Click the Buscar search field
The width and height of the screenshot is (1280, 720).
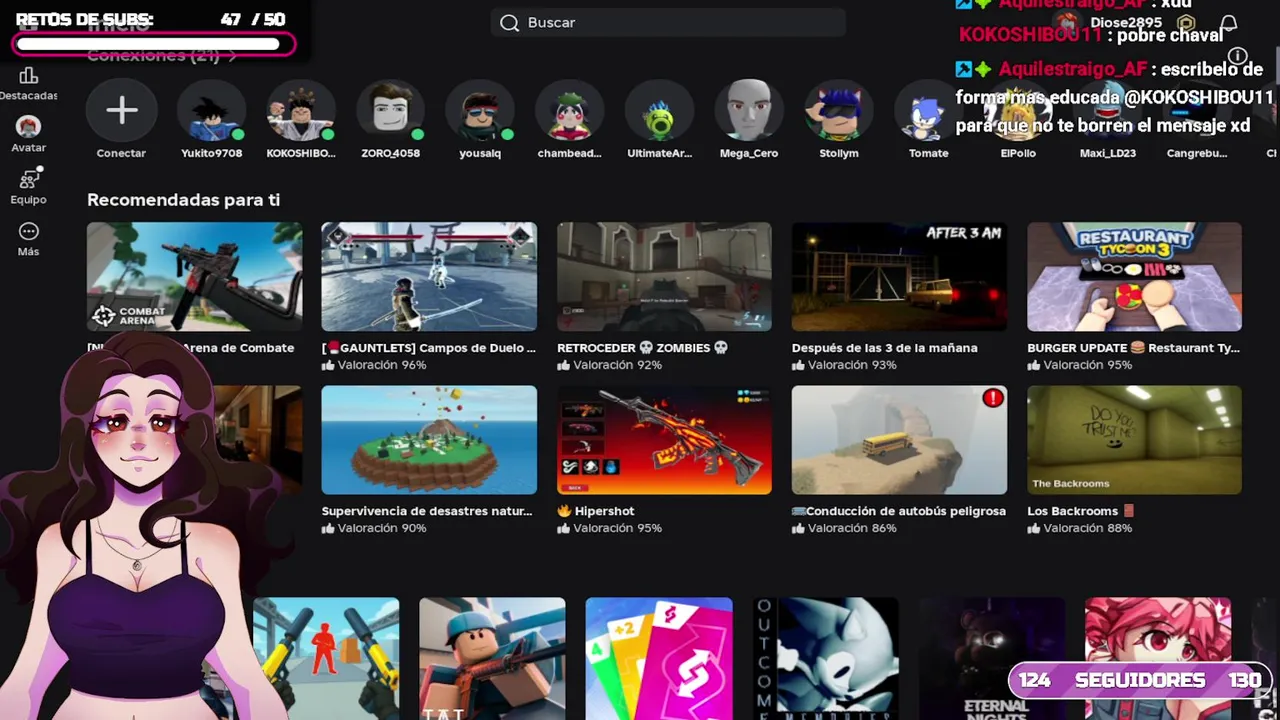coord(668,23)
